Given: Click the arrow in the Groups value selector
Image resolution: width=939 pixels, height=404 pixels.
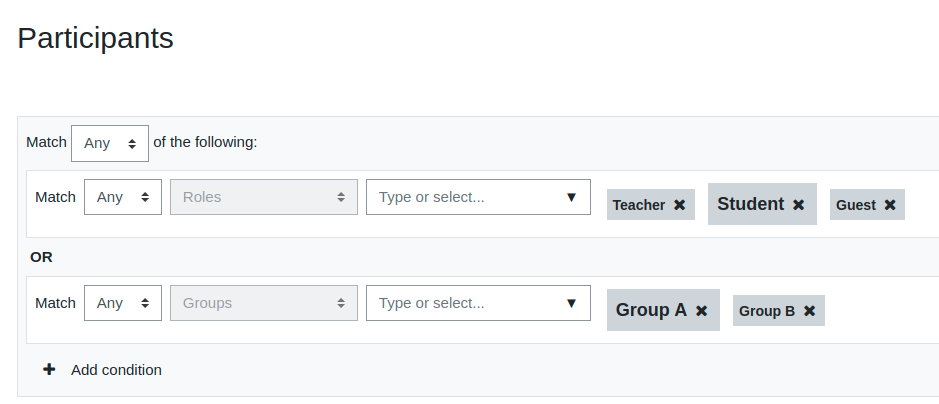Looking at the screenshot, I should point(571,303).
